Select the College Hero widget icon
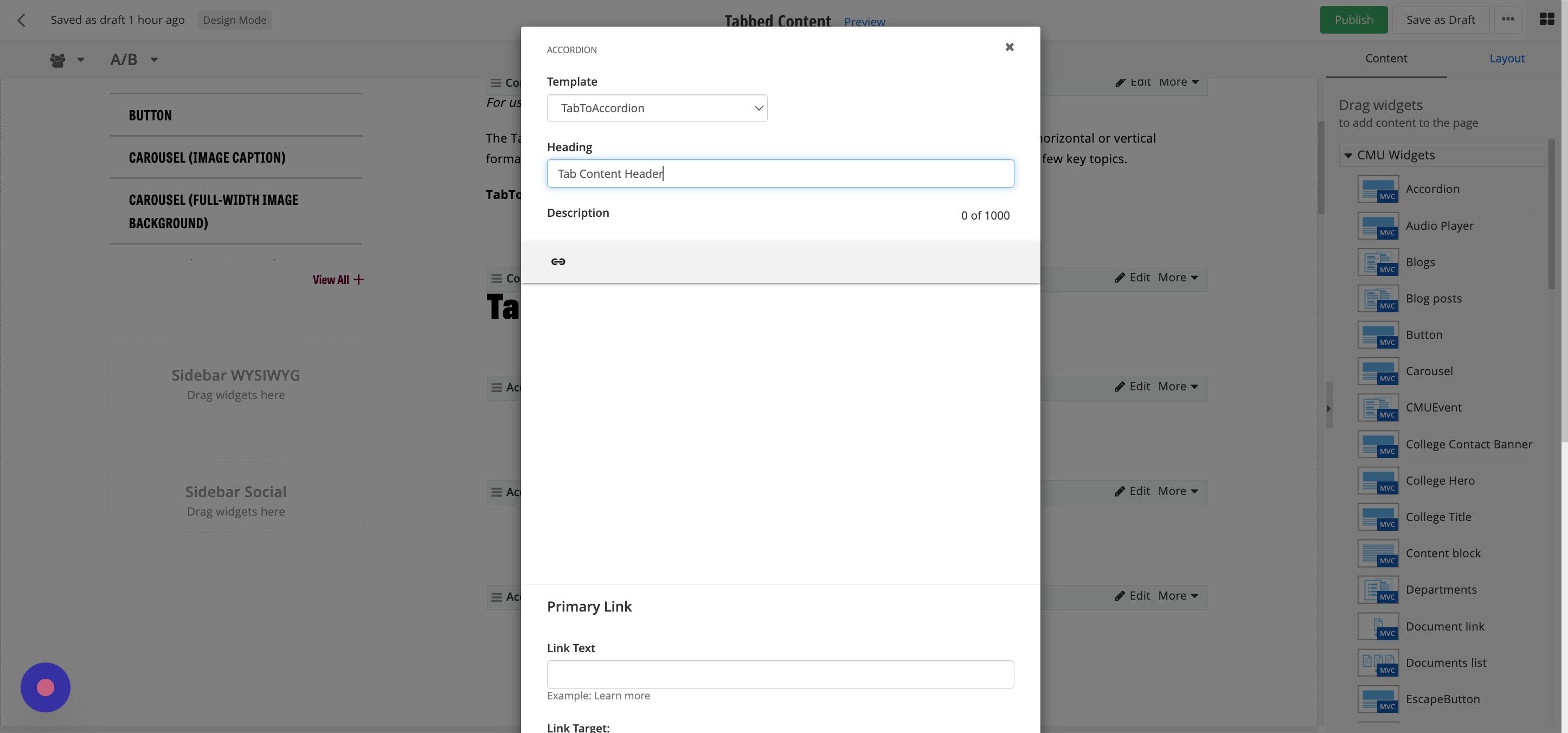Screen dimensions: 1568x733 [1378, 481]
